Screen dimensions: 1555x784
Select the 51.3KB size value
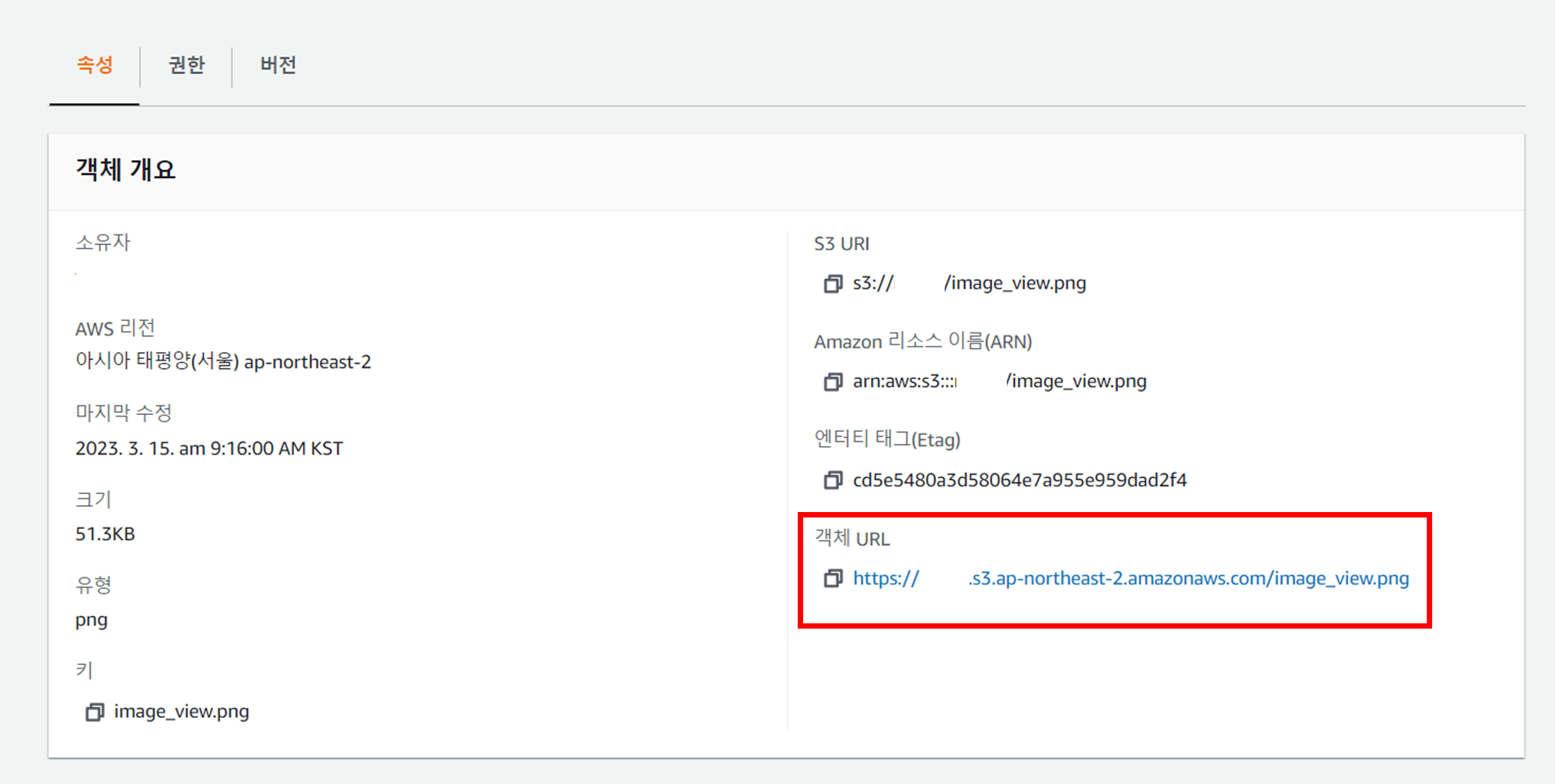(x=106, y=534)
